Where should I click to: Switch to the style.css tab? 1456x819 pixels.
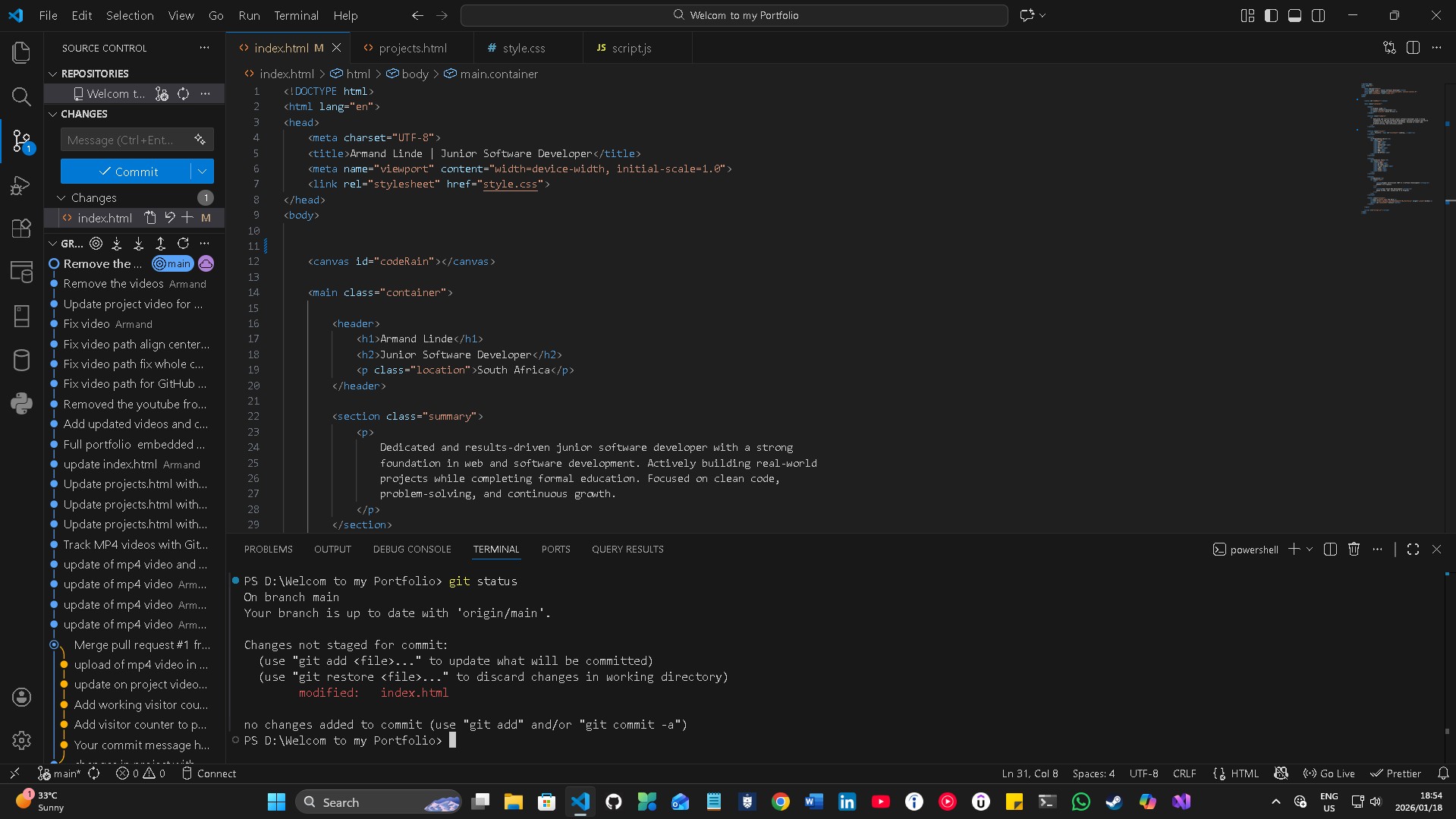(524, 47)
